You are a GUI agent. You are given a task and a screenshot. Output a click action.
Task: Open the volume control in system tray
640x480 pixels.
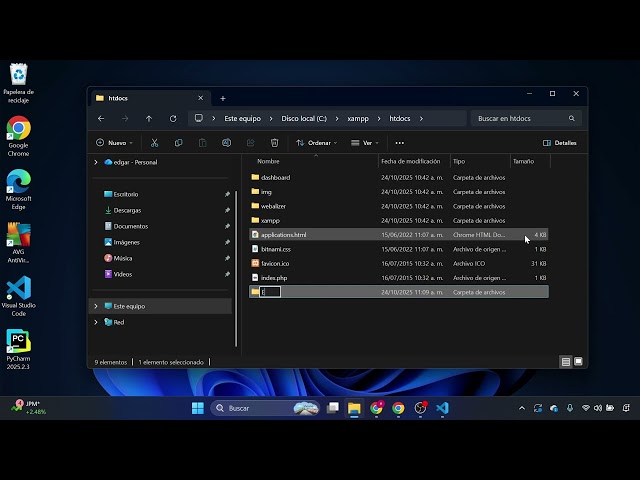pyautogui.click(x=598, y=408)
